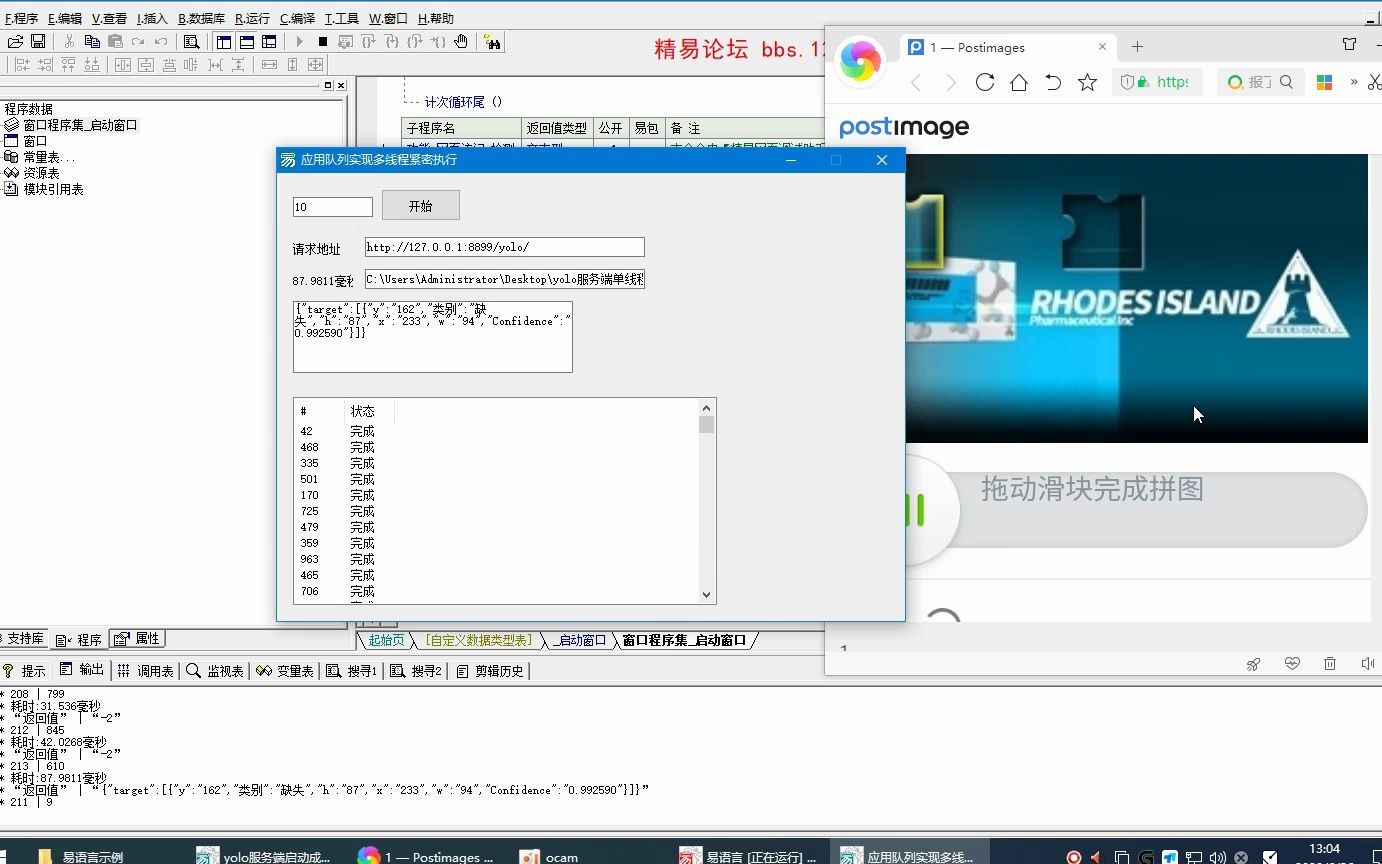Viewport: 1382px width, 864px height.
Task: Click the 请求地址 URL input field
Action: 505,247
